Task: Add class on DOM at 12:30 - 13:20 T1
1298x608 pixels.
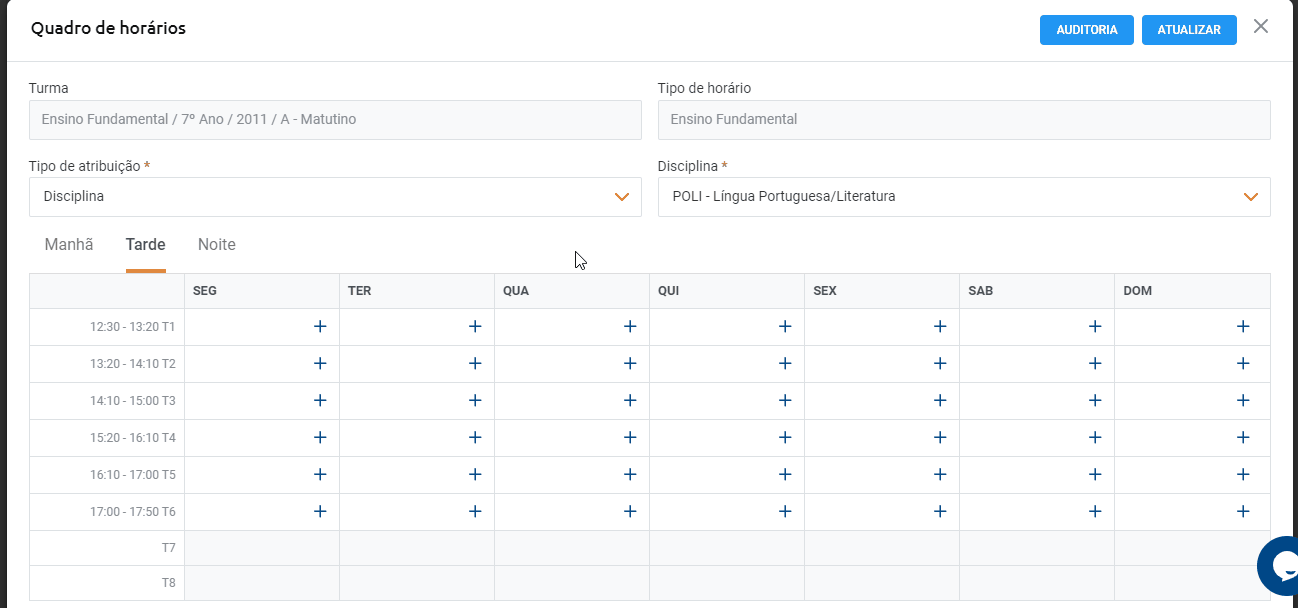Action: tap(1243, 326)
